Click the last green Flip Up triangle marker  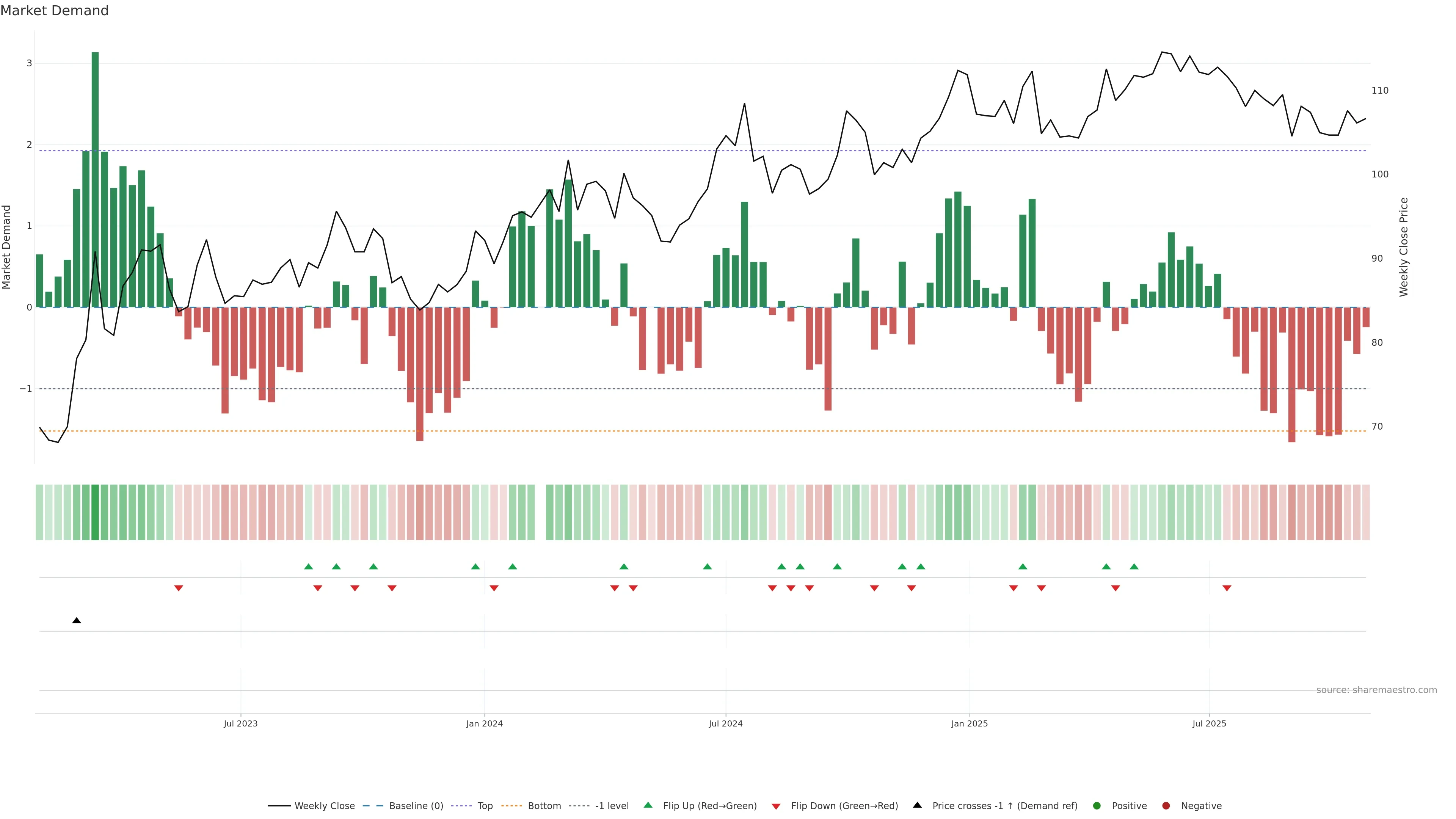pyautogui.click(x=1134, y=566)
